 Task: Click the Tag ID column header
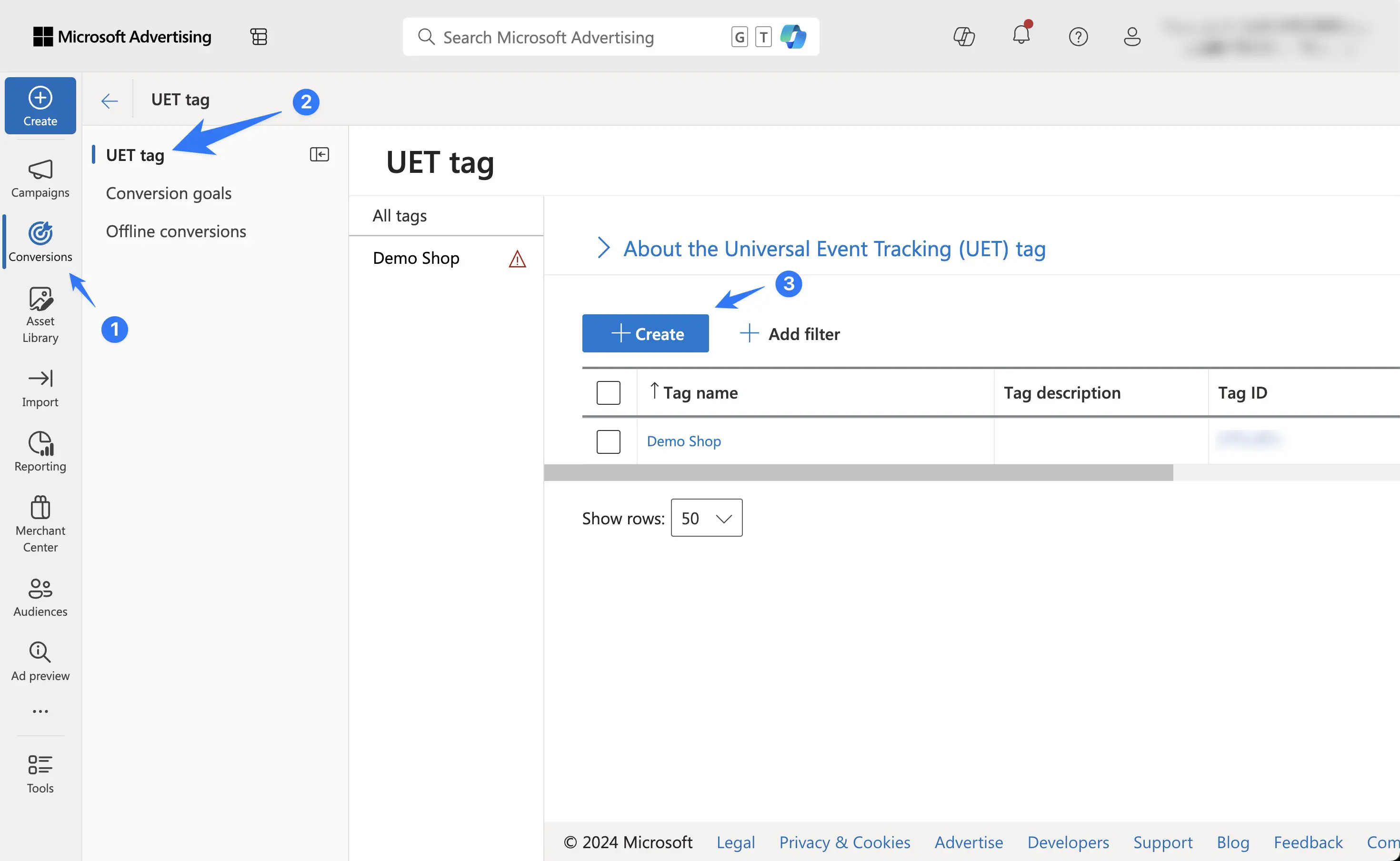point(1242,392)
